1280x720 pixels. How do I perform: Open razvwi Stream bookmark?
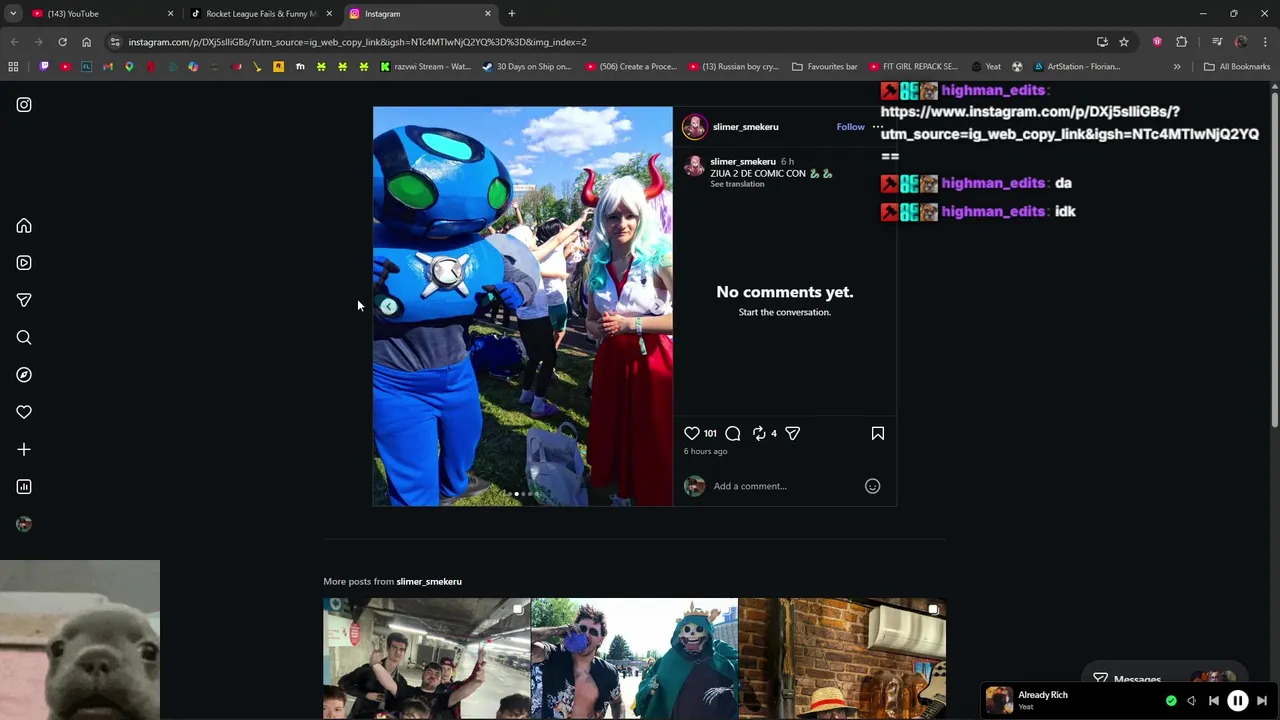click(426, 67)
